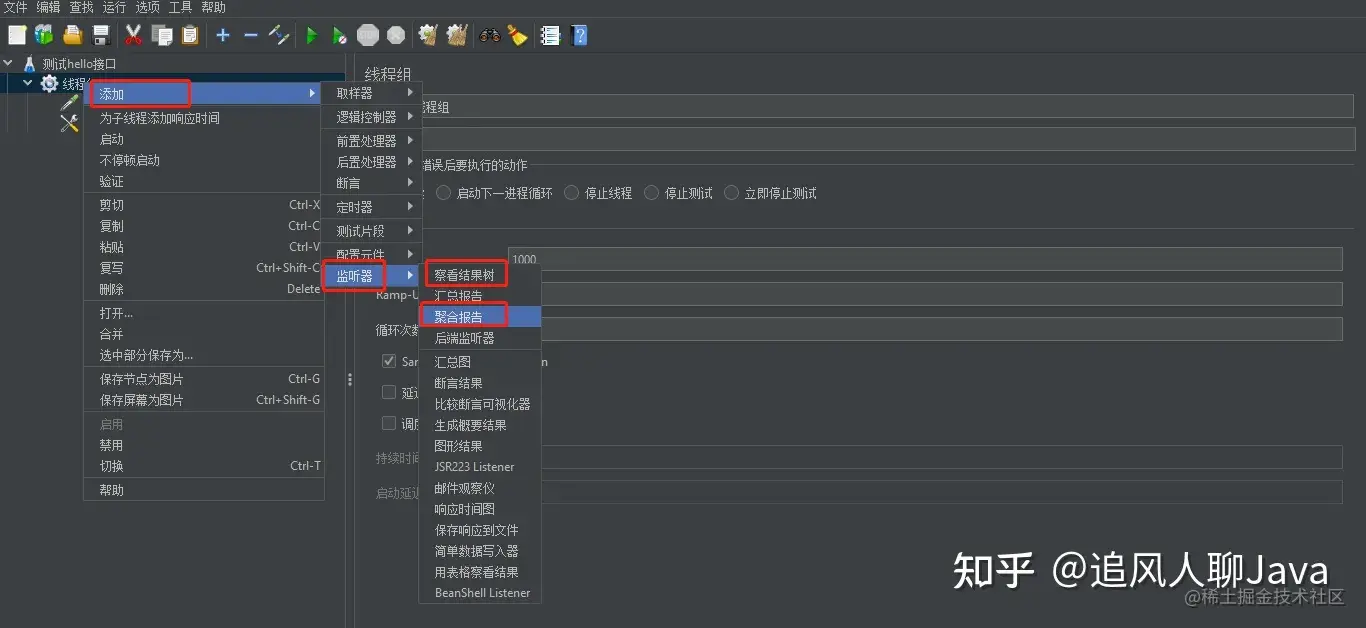Click the Cut scissors toolbar icon
Viewport: 1366px width, 628px height.
133,36
